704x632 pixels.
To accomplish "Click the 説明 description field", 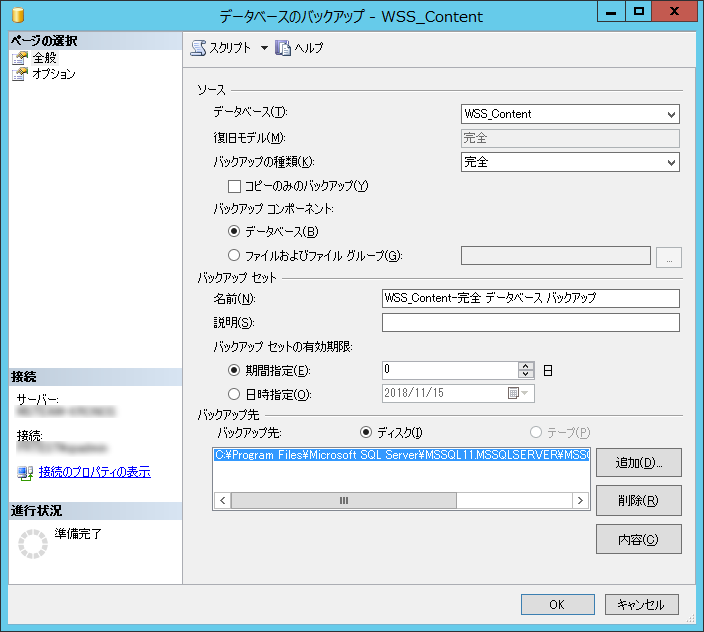I will pos(531,322).
